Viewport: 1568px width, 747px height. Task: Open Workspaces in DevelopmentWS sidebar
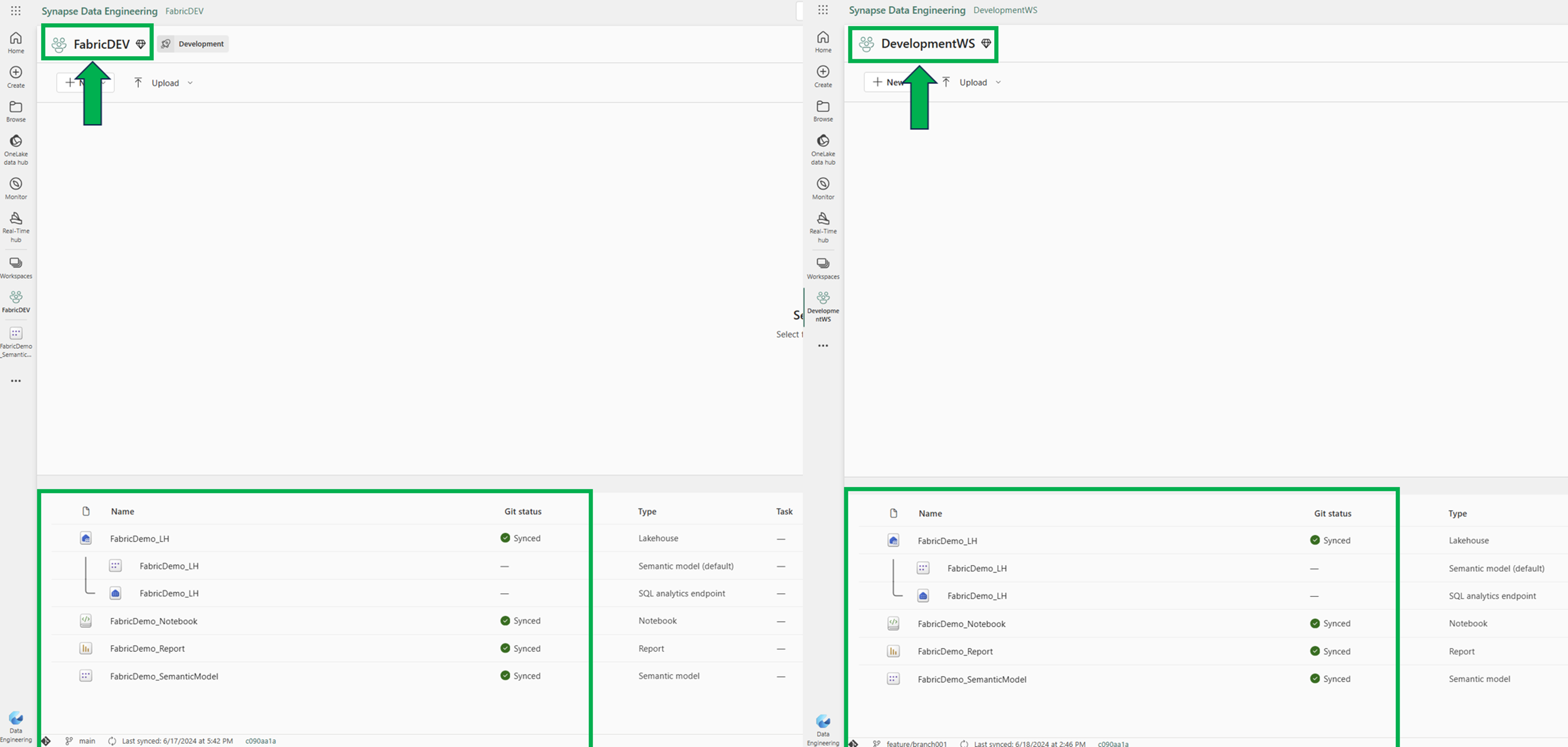[823, 268]
